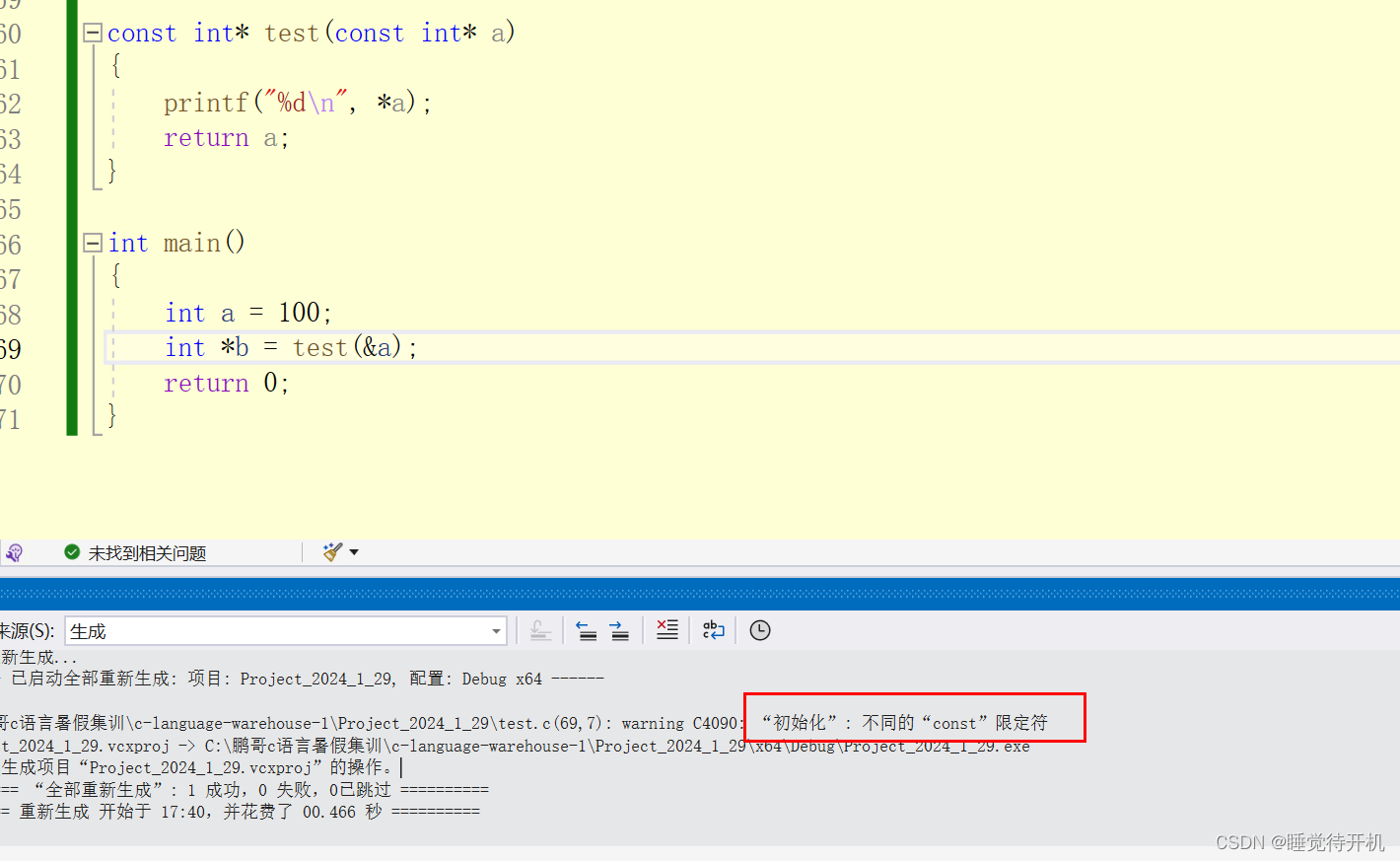1400x861 pixels.
Task: Click the 全部重新生成 success summary line
Action: point(245,790)
